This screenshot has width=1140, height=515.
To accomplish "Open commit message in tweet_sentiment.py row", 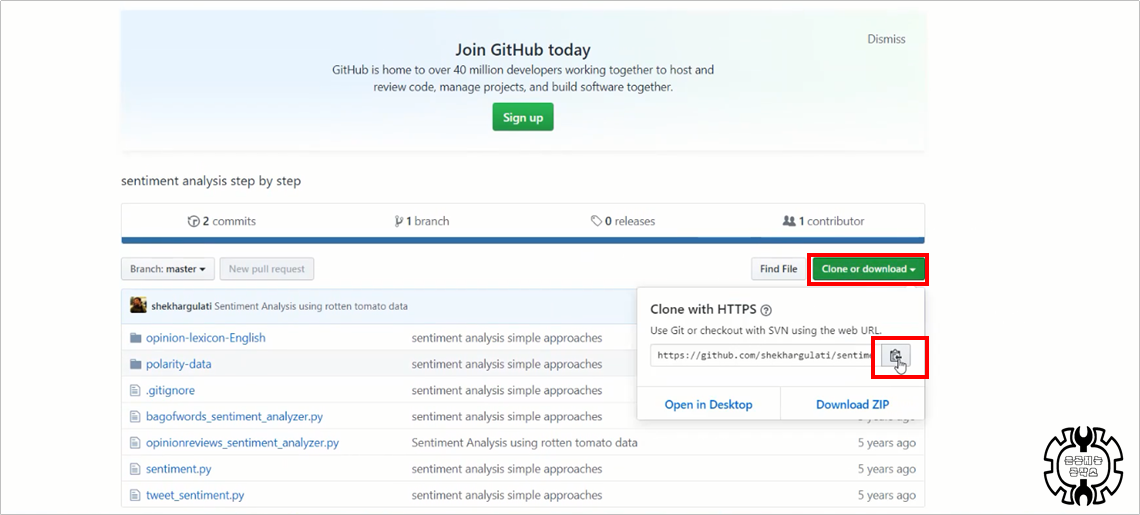I will point(507,495).
